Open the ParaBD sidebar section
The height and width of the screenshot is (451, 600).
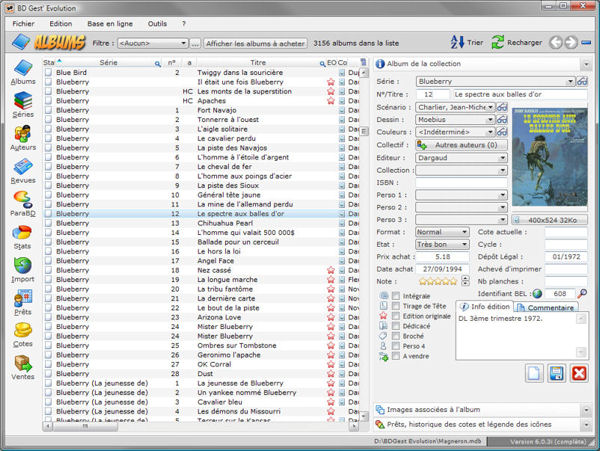(x=23, y=204)
